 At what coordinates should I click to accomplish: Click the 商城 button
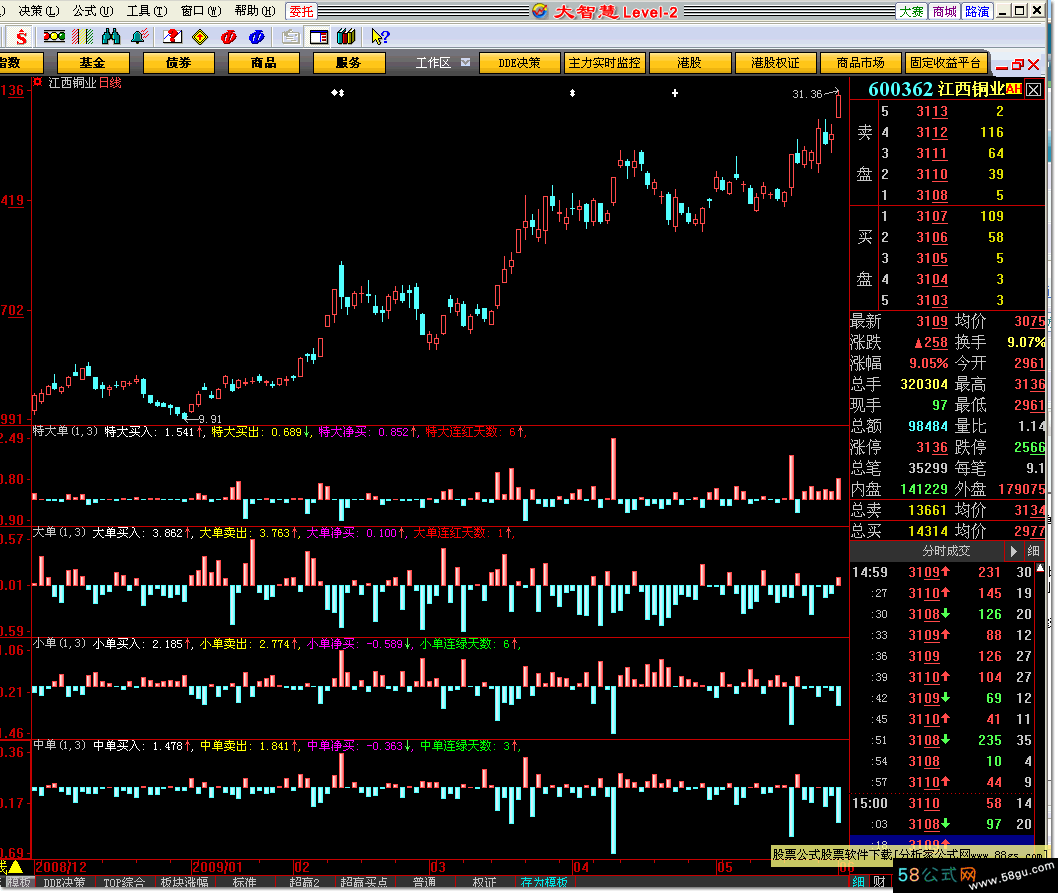[x=944, y=11]
